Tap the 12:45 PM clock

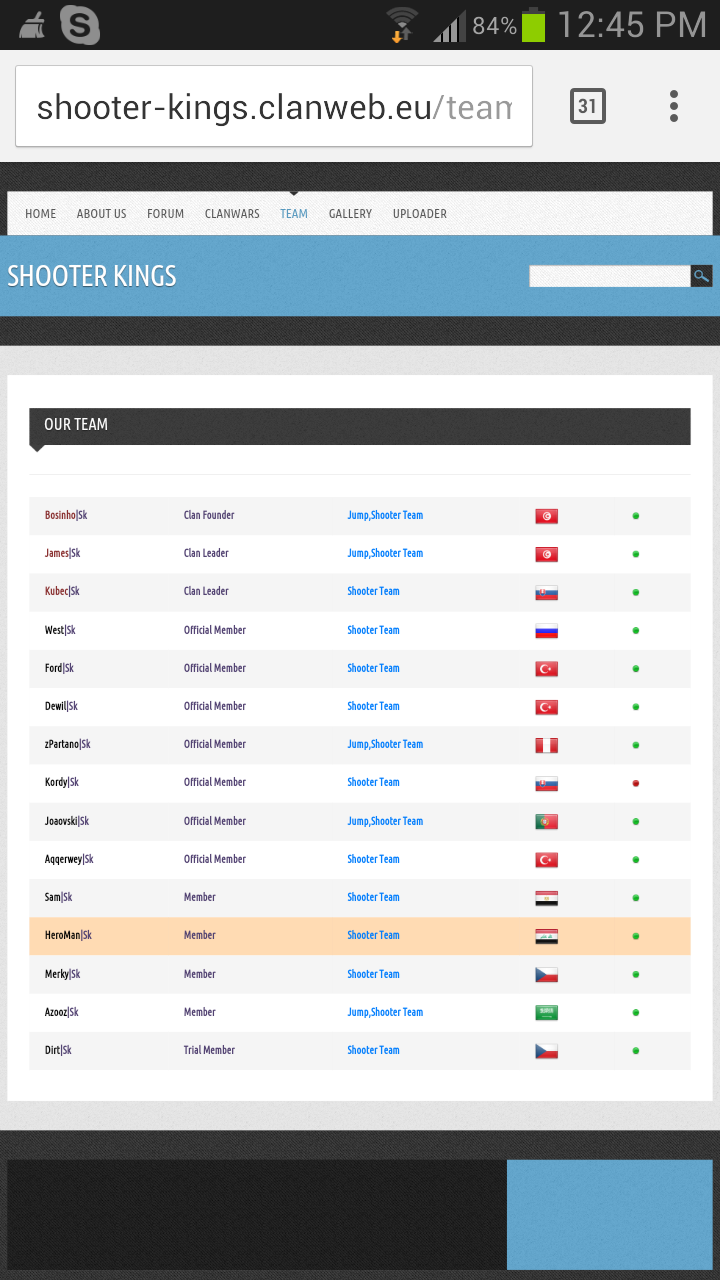632,25
